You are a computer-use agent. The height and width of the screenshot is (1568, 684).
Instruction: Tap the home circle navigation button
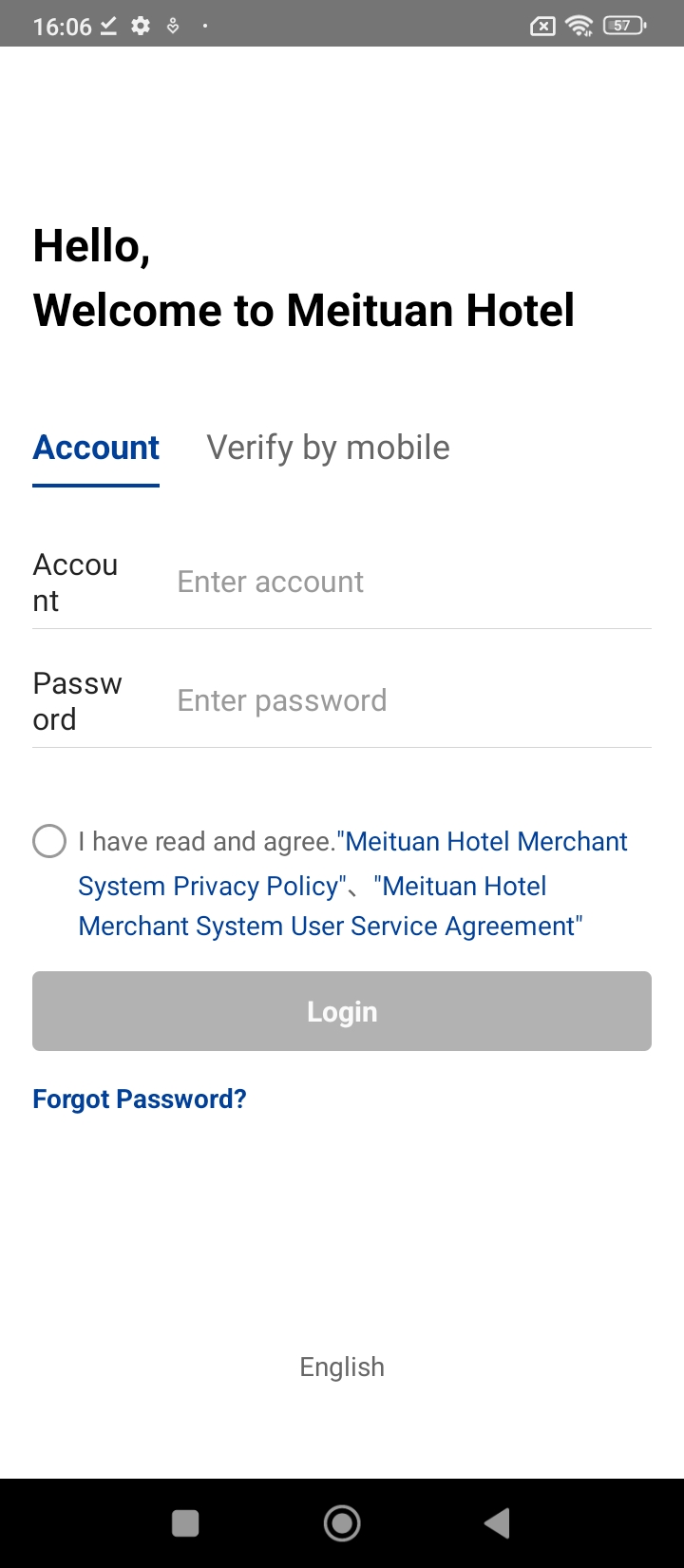342,1523
